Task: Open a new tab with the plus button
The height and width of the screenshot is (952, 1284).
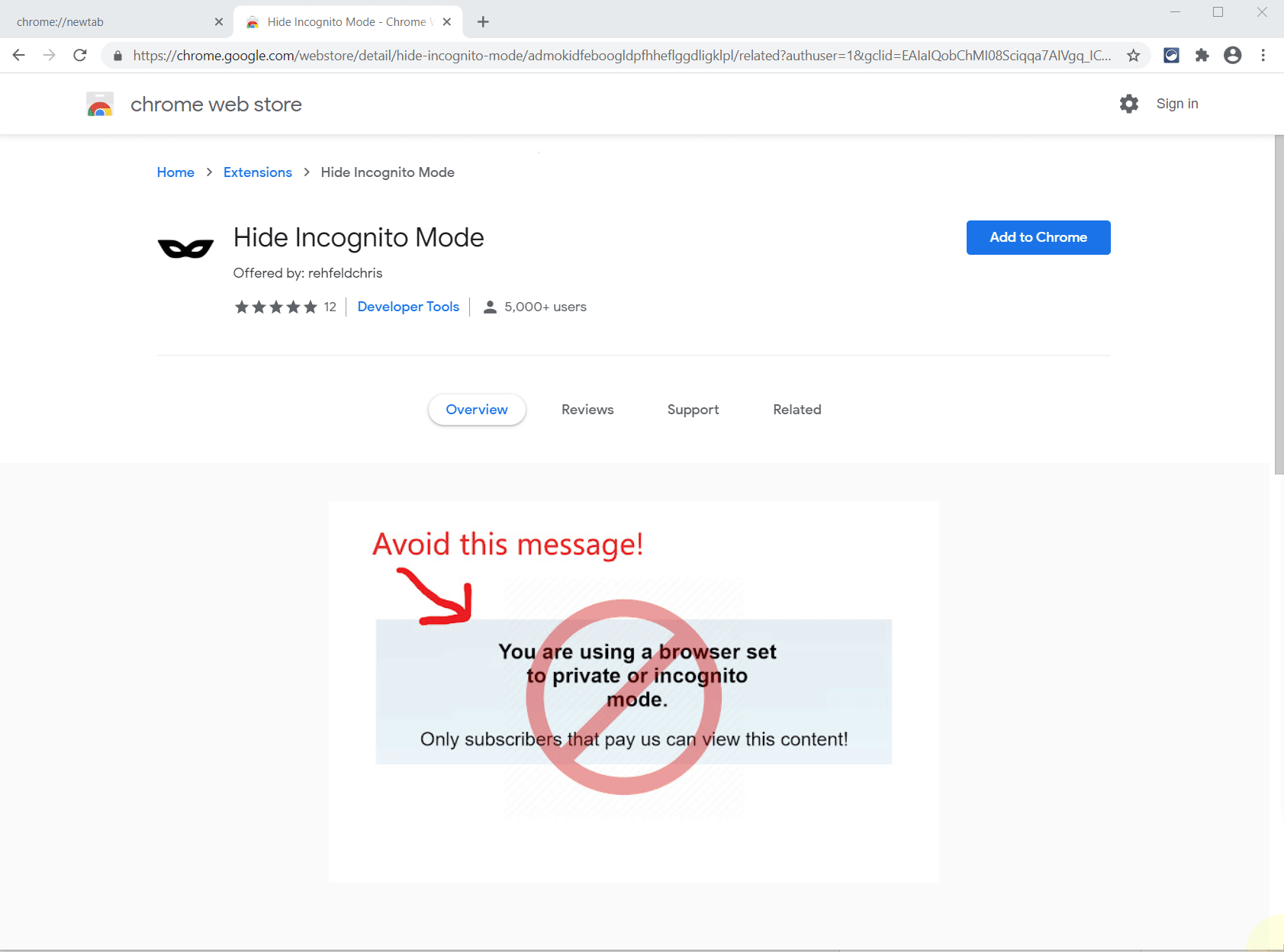Action: (483, 22)
